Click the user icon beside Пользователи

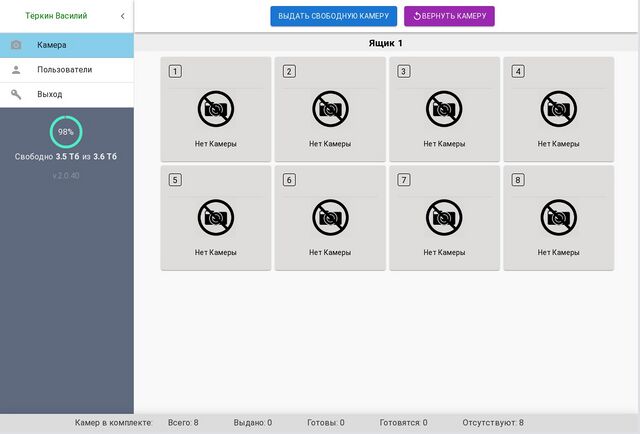pos(16,70)
